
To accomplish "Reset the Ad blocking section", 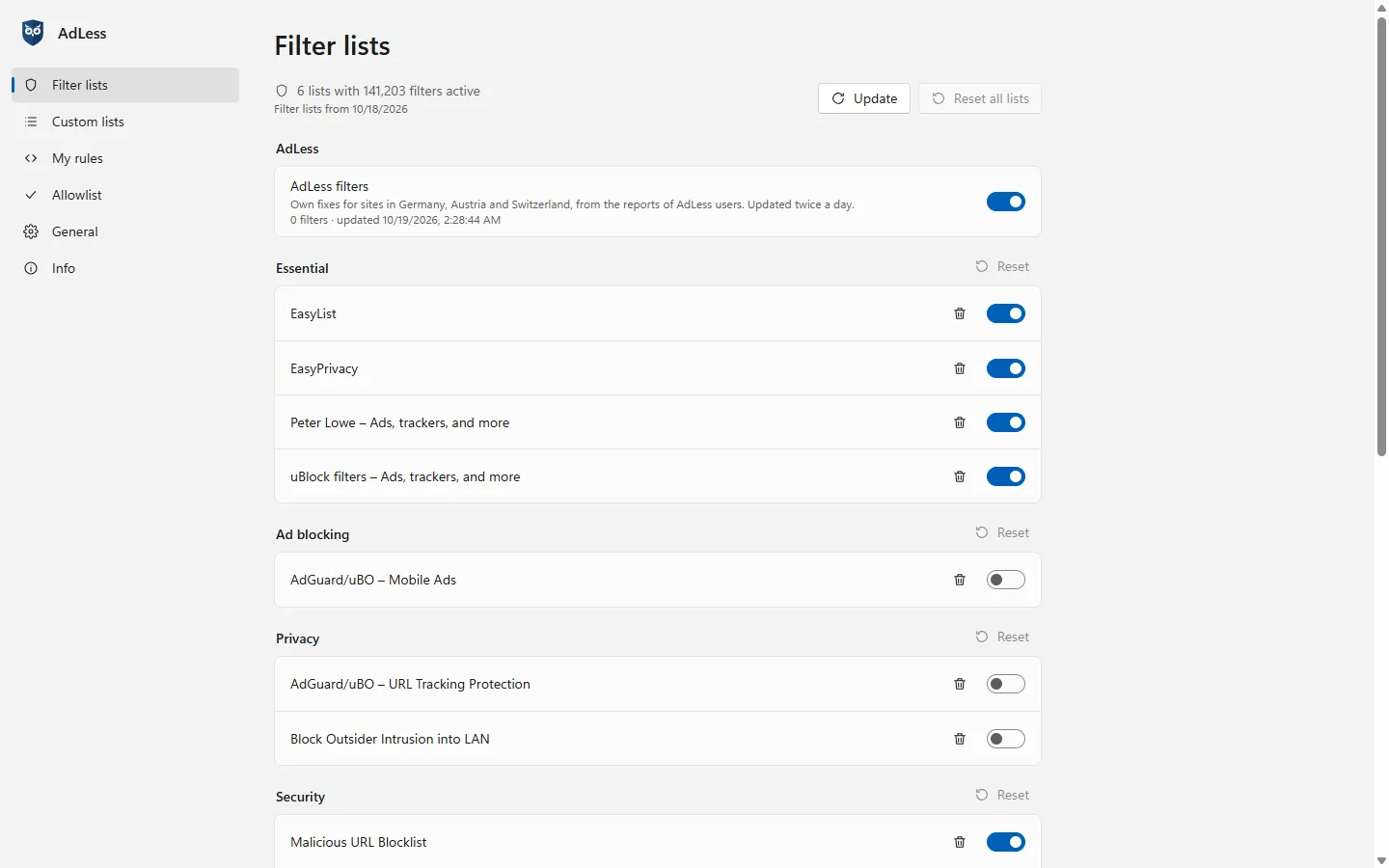I will (x=1002, y=532).
